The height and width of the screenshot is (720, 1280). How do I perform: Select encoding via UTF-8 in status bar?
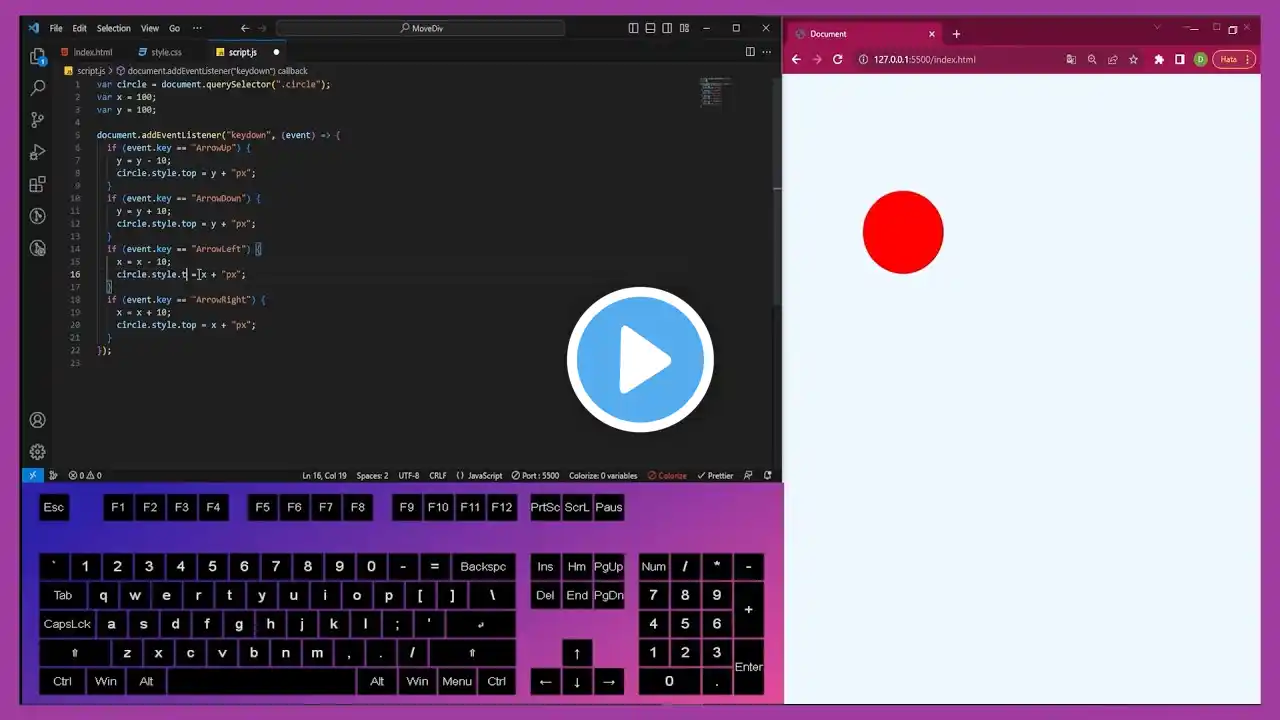tap(409, 476)
